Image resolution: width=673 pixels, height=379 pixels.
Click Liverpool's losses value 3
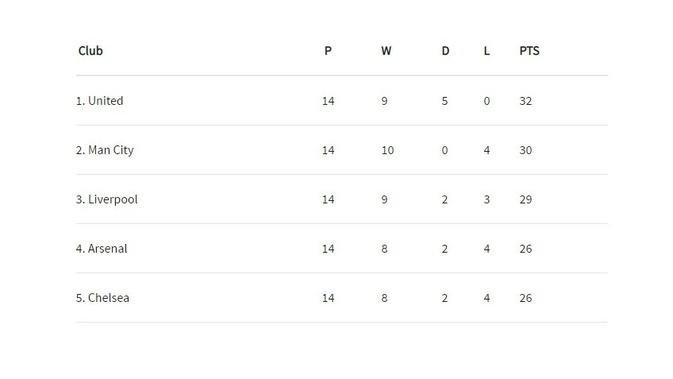pyautogui.click(x=487, y=200)
